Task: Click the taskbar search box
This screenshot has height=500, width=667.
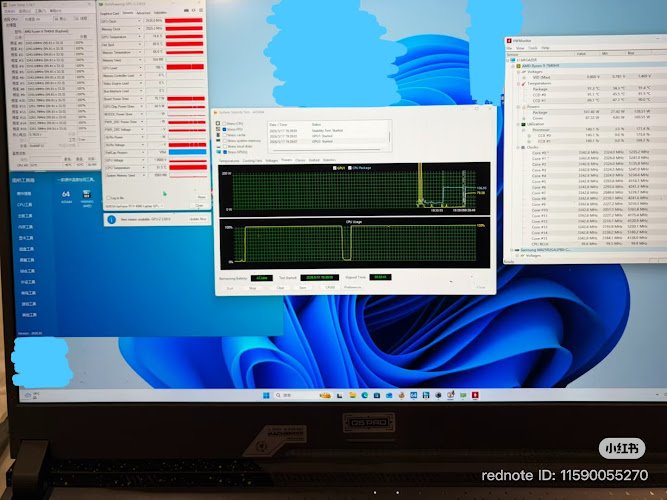Action: coord(284,395)
